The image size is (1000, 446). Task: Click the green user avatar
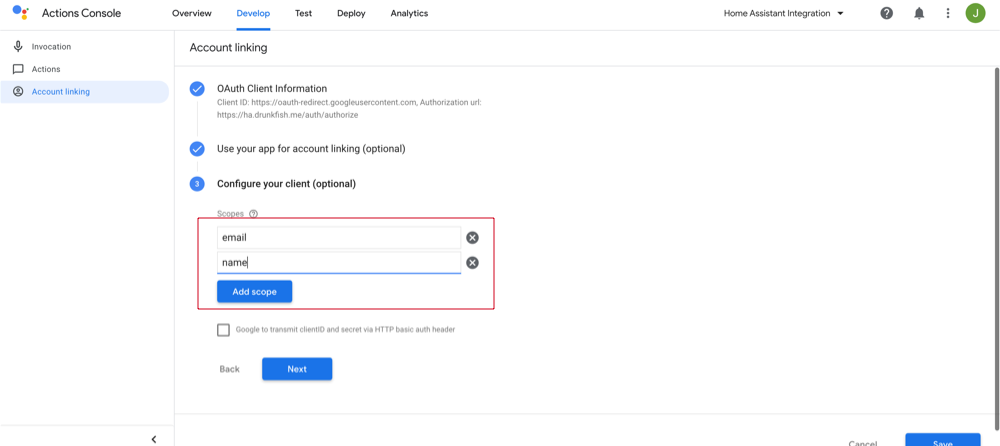(975, 13)
